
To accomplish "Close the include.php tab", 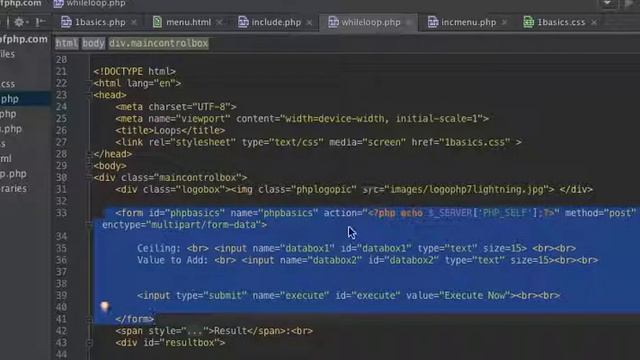I will click(309, 22).
